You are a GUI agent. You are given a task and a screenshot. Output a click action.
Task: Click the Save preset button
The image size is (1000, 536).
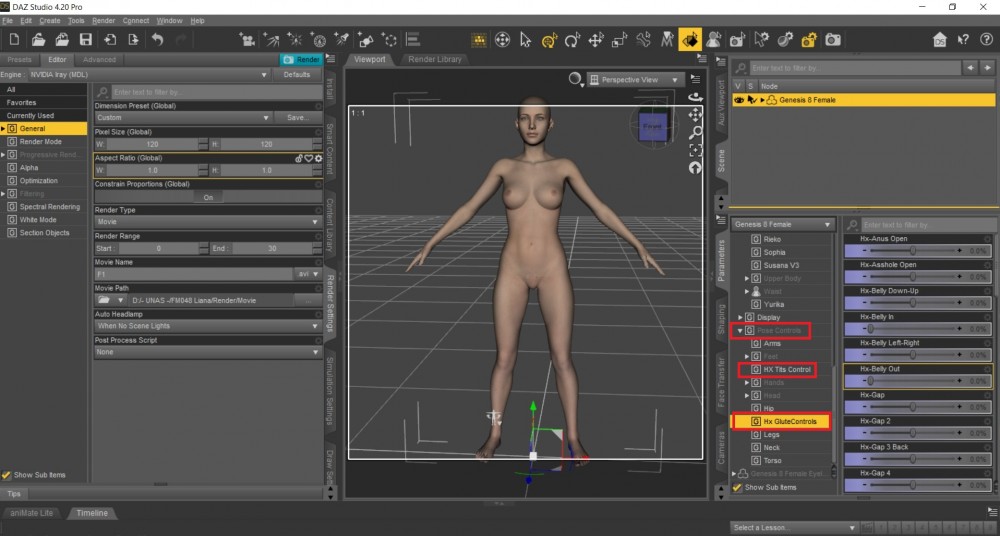coord(297,117)
